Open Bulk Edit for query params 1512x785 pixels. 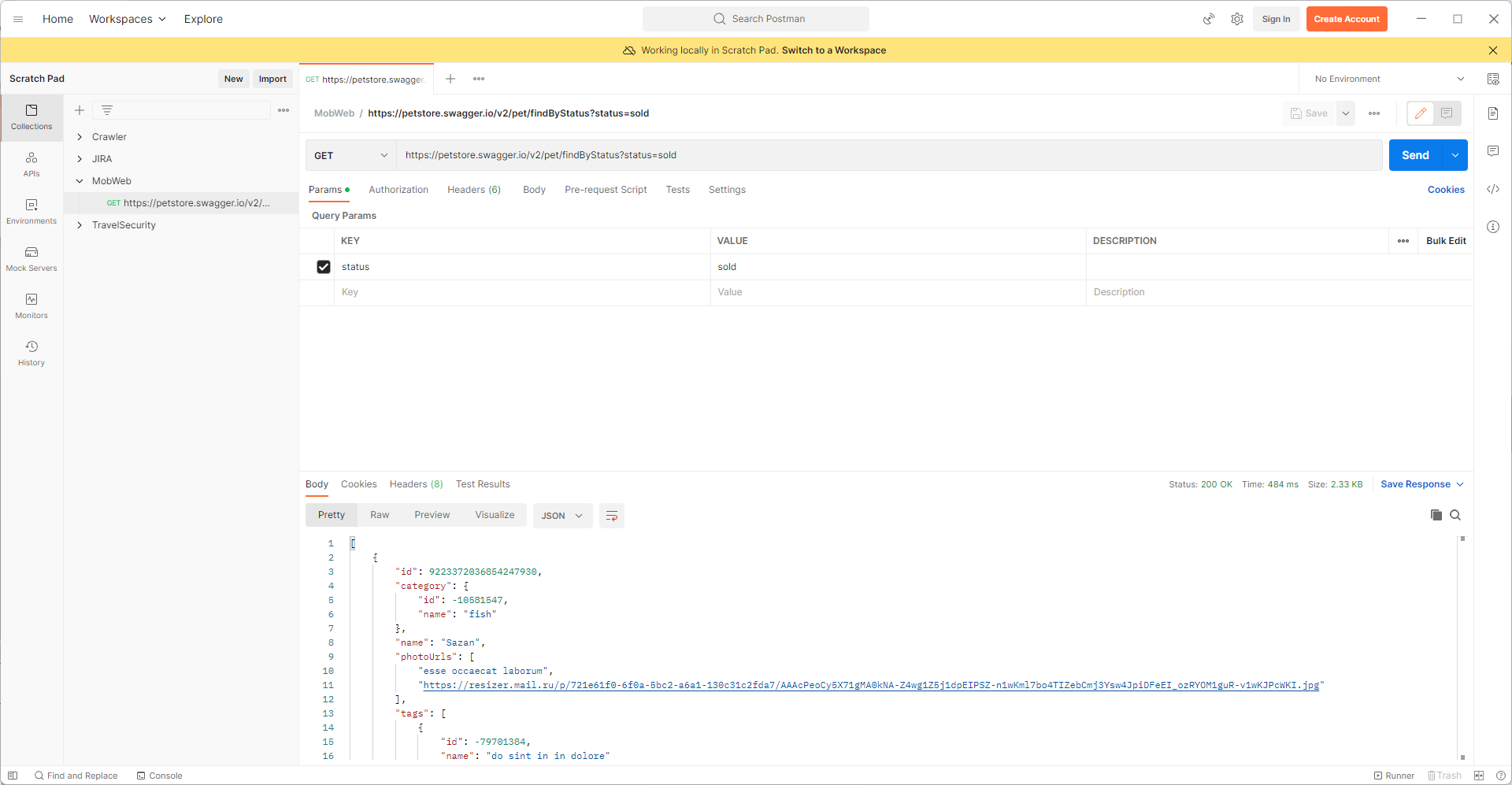tap(1446, 241)
